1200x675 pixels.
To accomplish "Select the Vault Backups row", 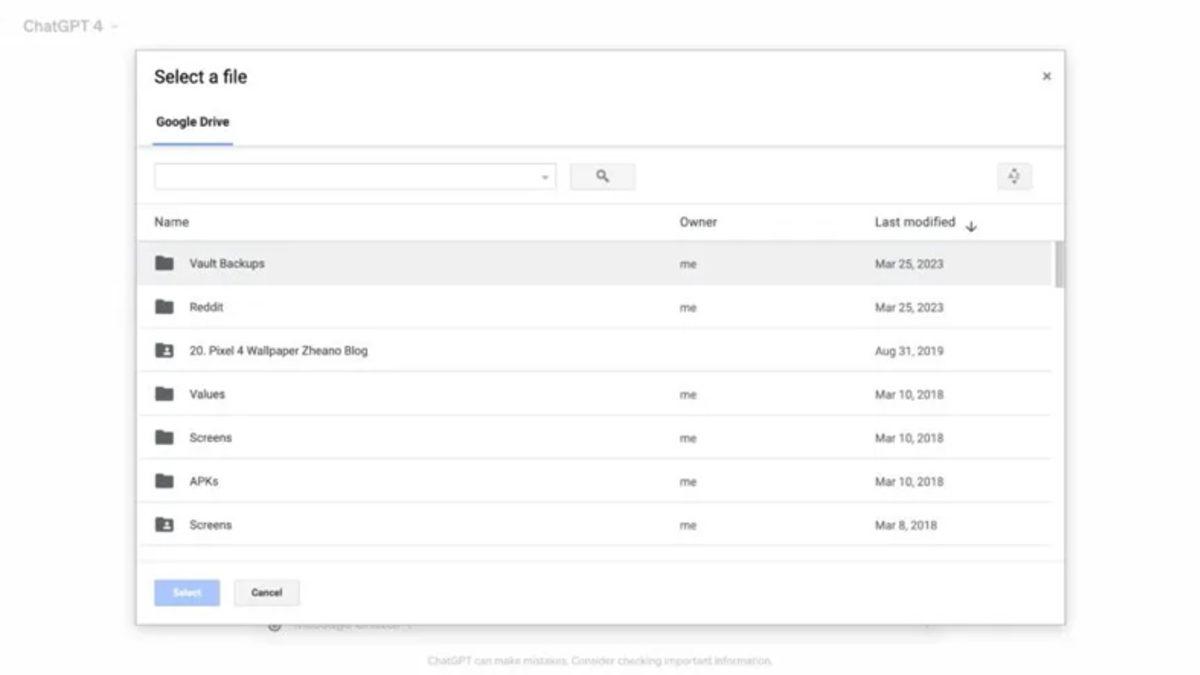I will (x=400, y=263).
